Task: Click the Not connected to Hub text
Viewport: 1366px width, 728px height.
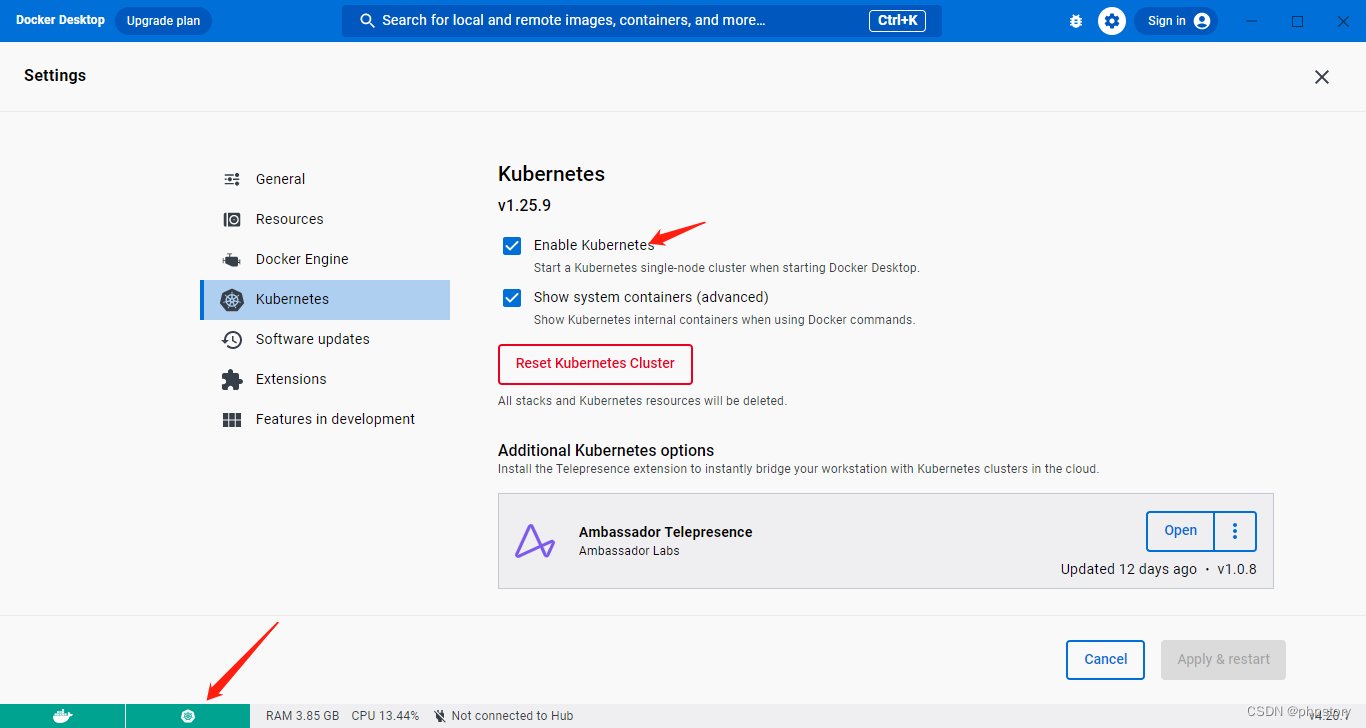Action: (x=512, y=716)
